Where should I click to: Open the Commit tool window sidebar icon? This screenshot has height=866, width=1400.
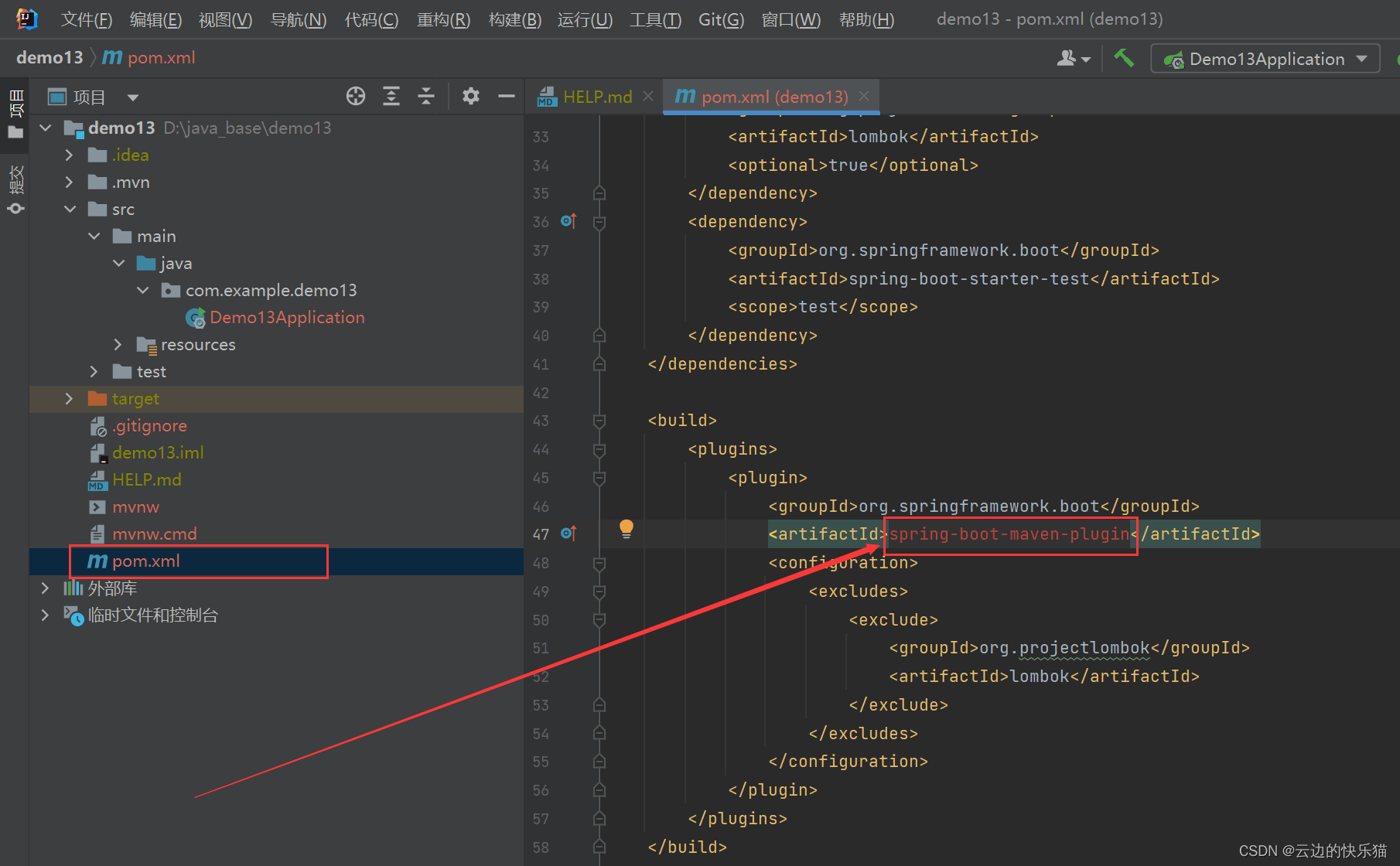(15, 189)
